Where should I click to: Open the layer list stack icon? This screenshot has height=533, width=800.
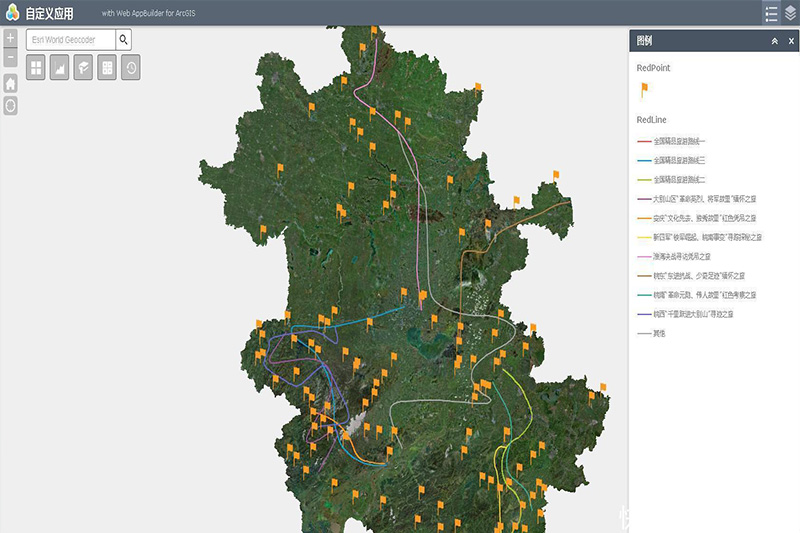tap(790, 13)
